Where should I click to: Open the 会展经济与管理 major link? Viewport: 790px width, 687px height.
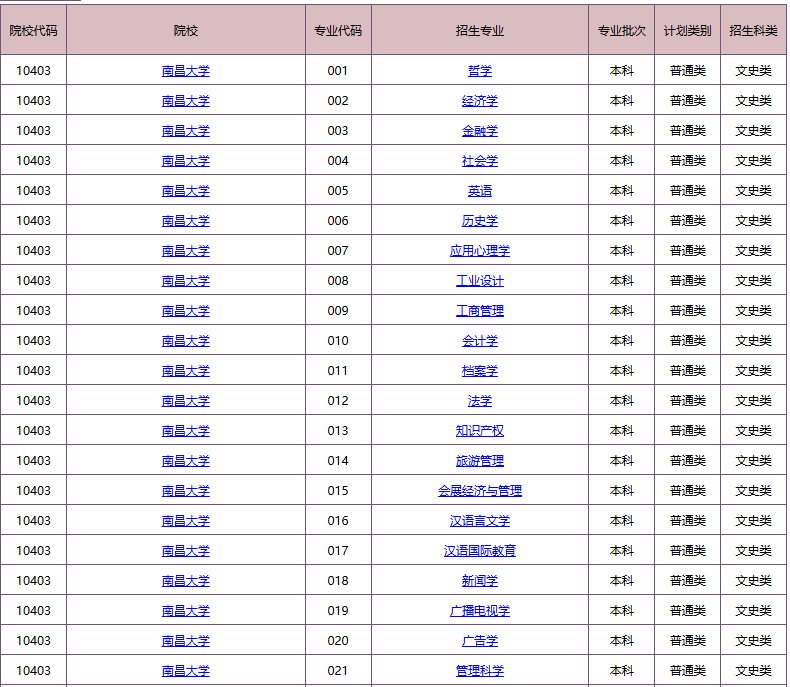coord(480,491)
